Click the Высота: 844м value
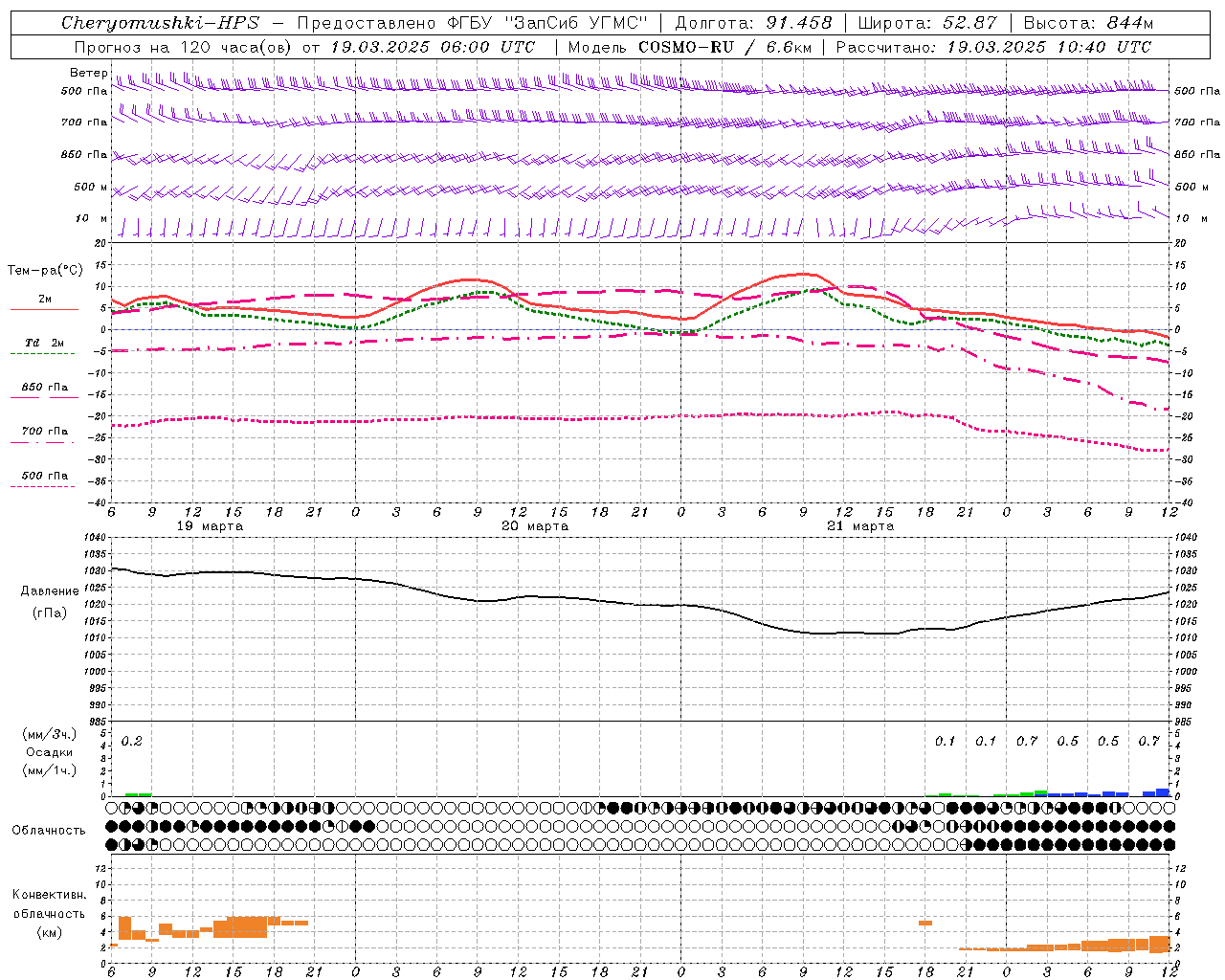The width and height of the screenshot is (1225, 980). [x=1088, y=23]
